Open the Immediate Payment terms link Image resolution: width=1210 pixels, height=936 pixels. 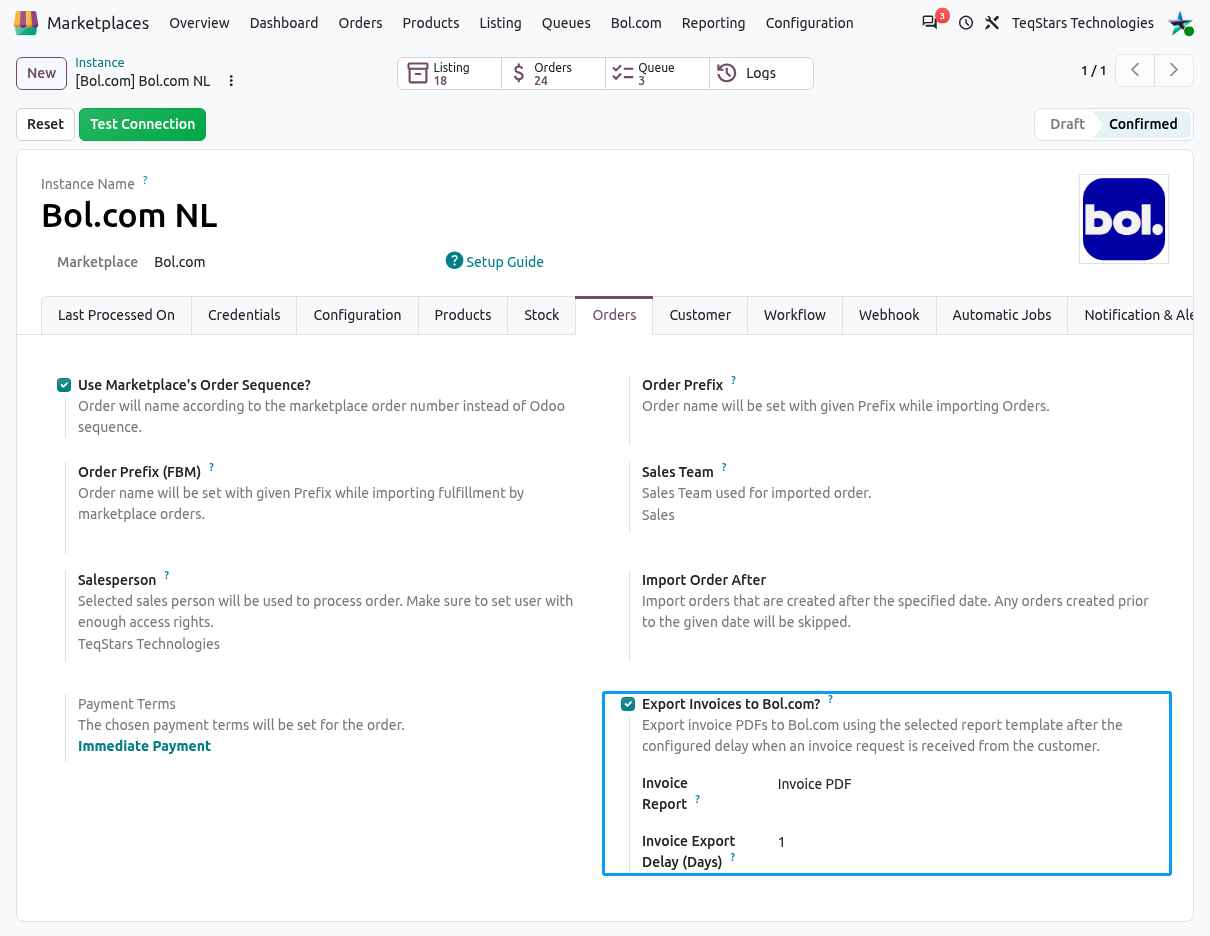click(144, 746)
